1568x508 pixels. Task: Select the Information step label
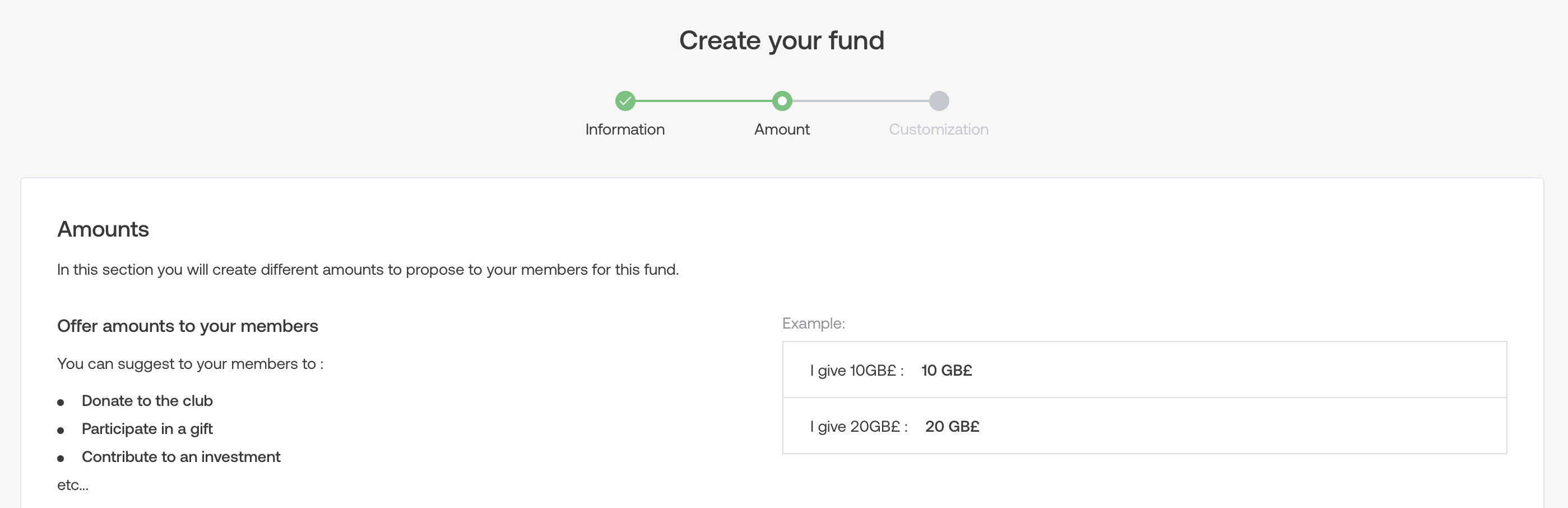624,129
